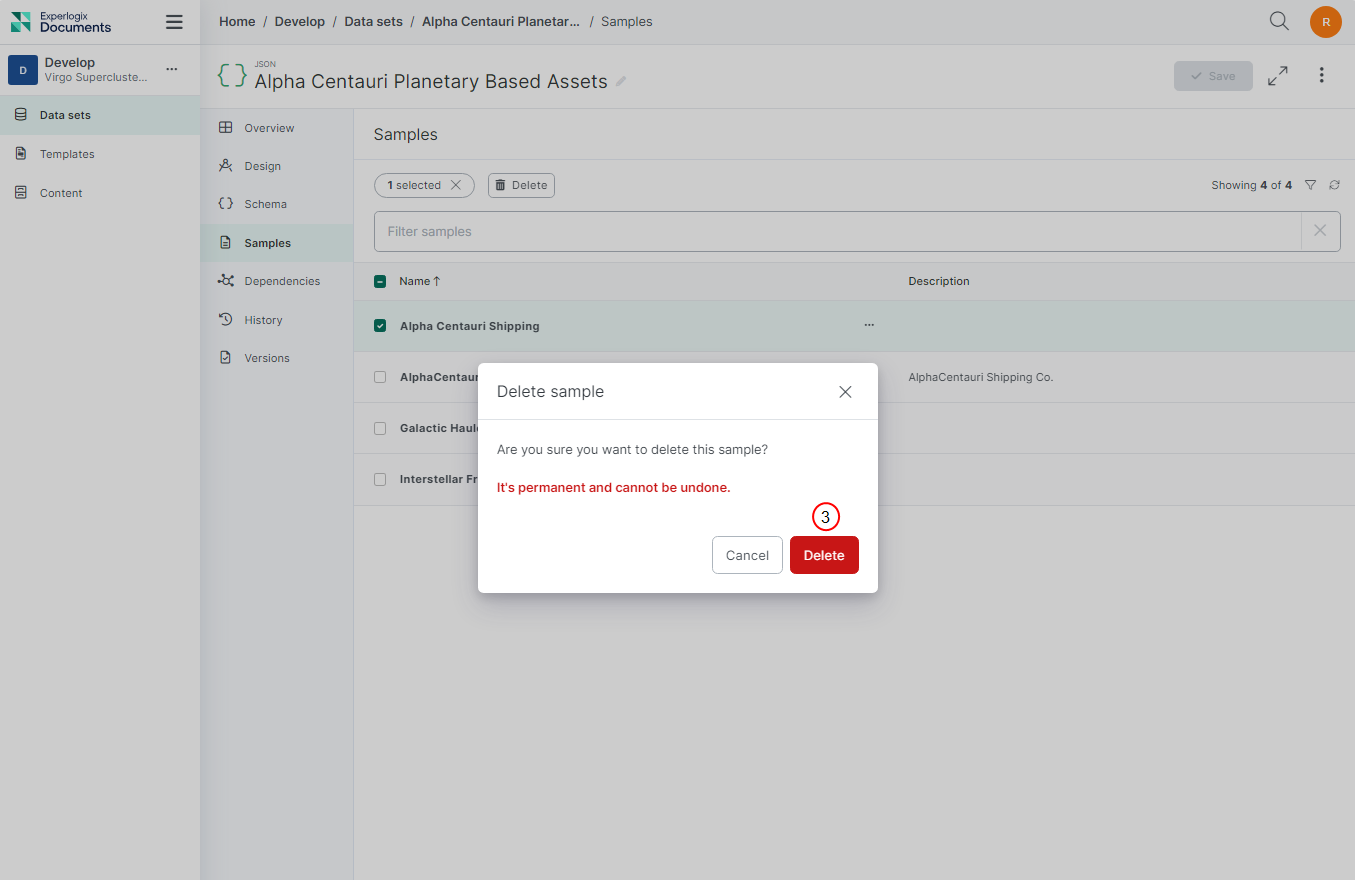Click the filter funnel icon

[1310, 185]
